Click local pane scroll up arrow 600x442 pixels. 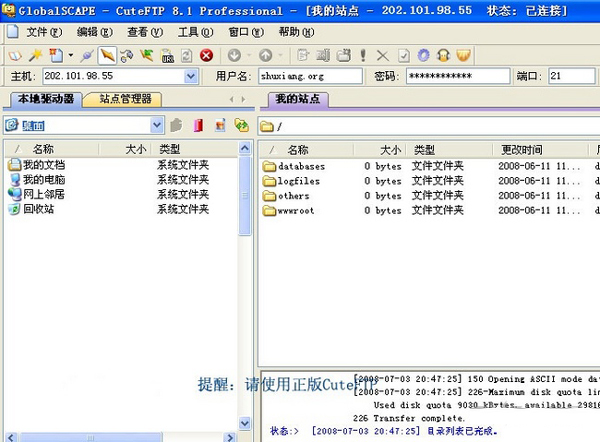point(245,148)
